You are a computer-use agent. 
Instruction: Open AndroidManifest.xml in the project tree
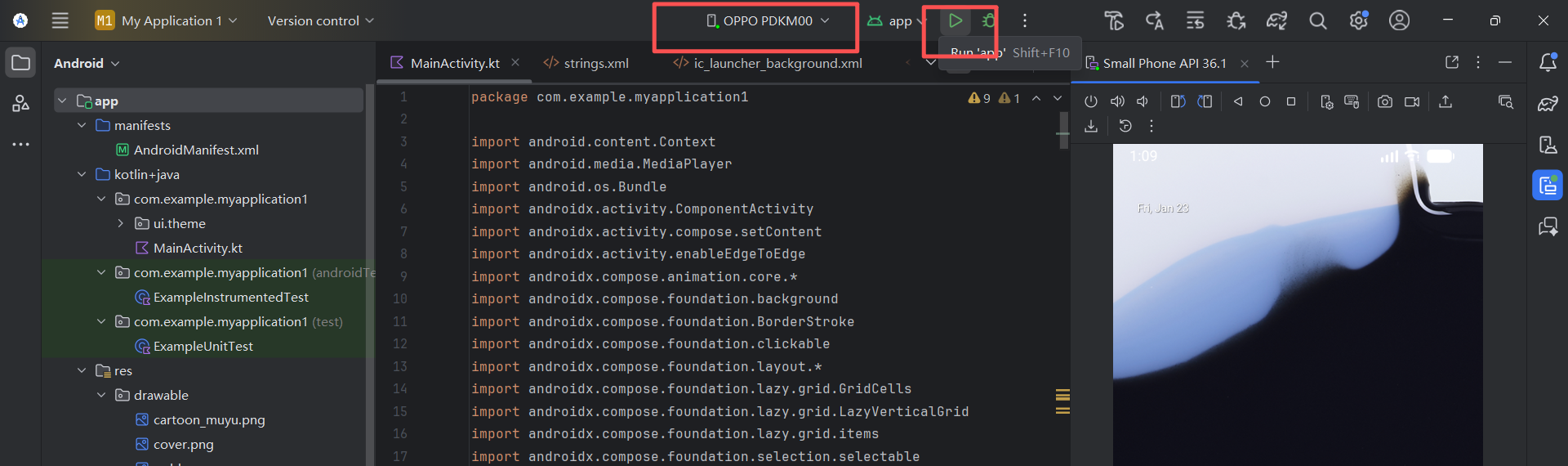click(x=196, y=150)
